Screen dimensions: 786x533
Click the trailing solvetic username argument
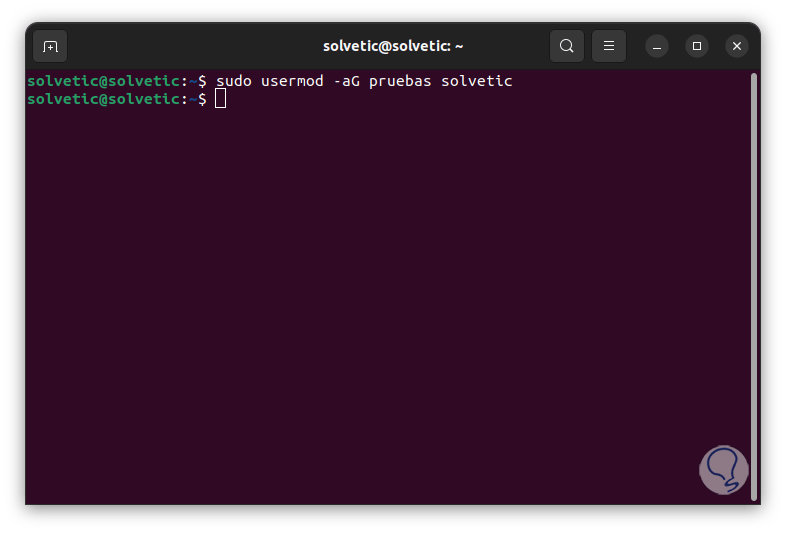[x=477, y=81]
